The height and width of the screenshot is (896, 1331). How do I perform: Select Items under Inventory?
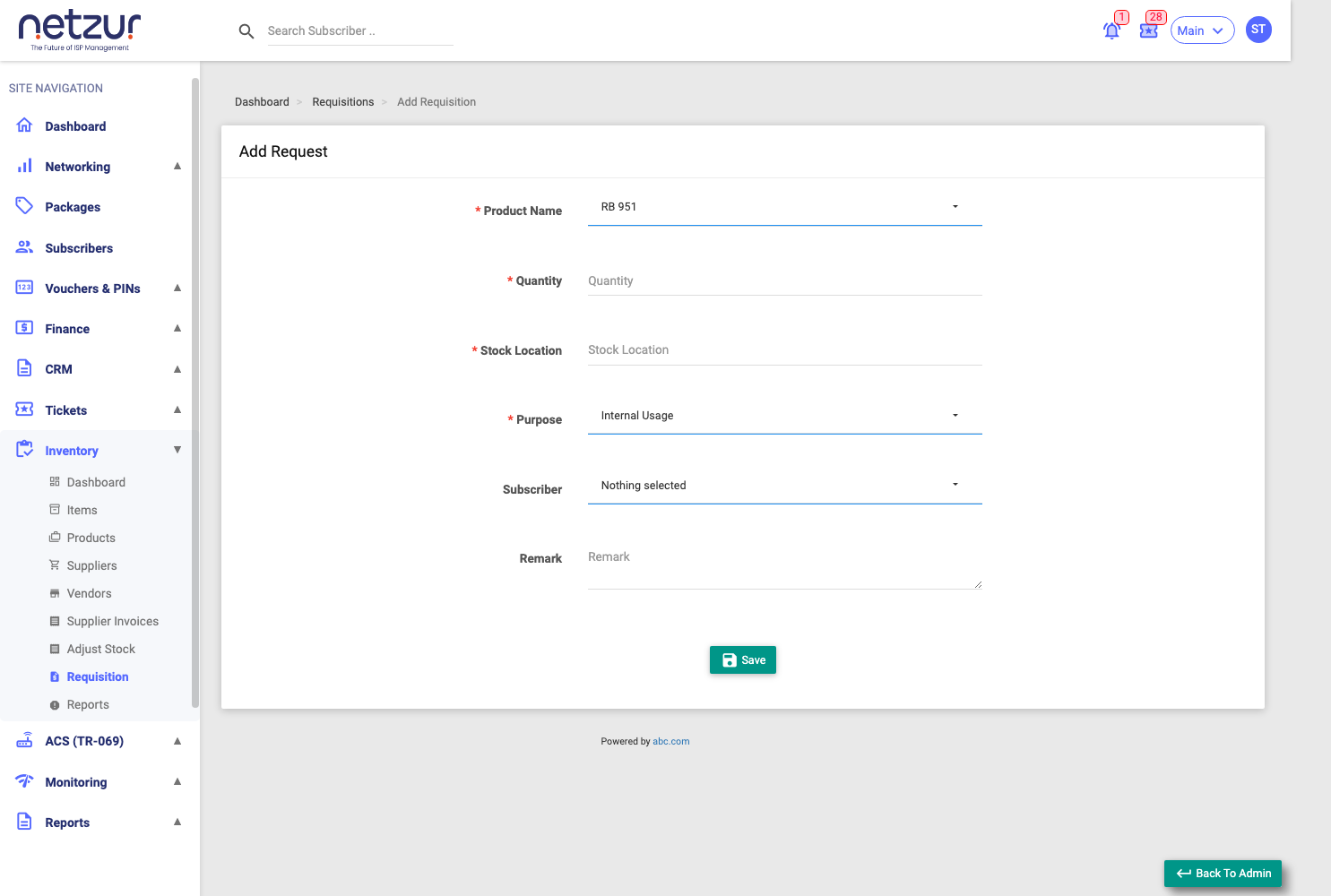click(82, 510)
